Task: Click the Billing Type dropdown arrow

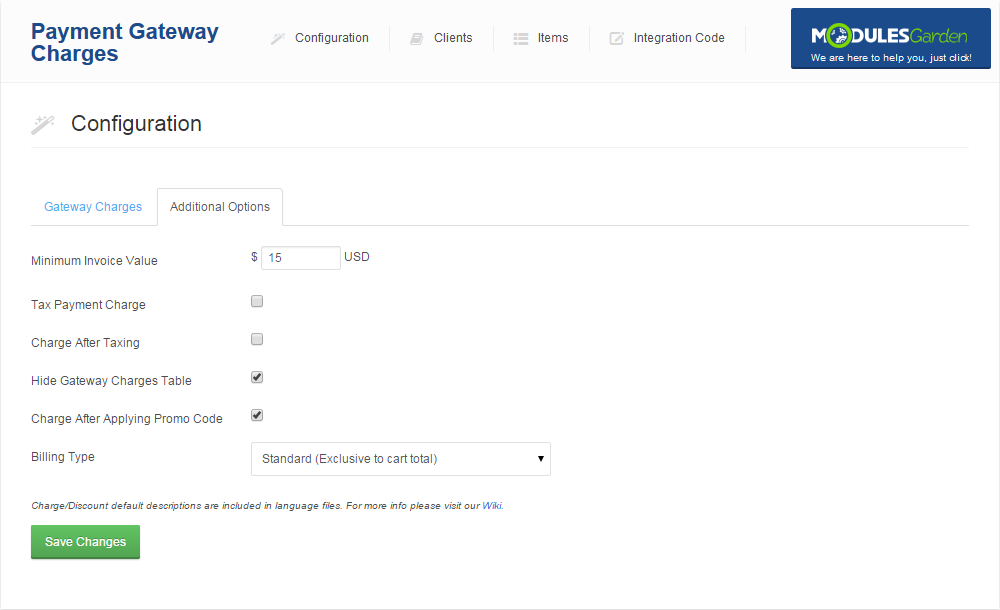Action: click(541, 459)
